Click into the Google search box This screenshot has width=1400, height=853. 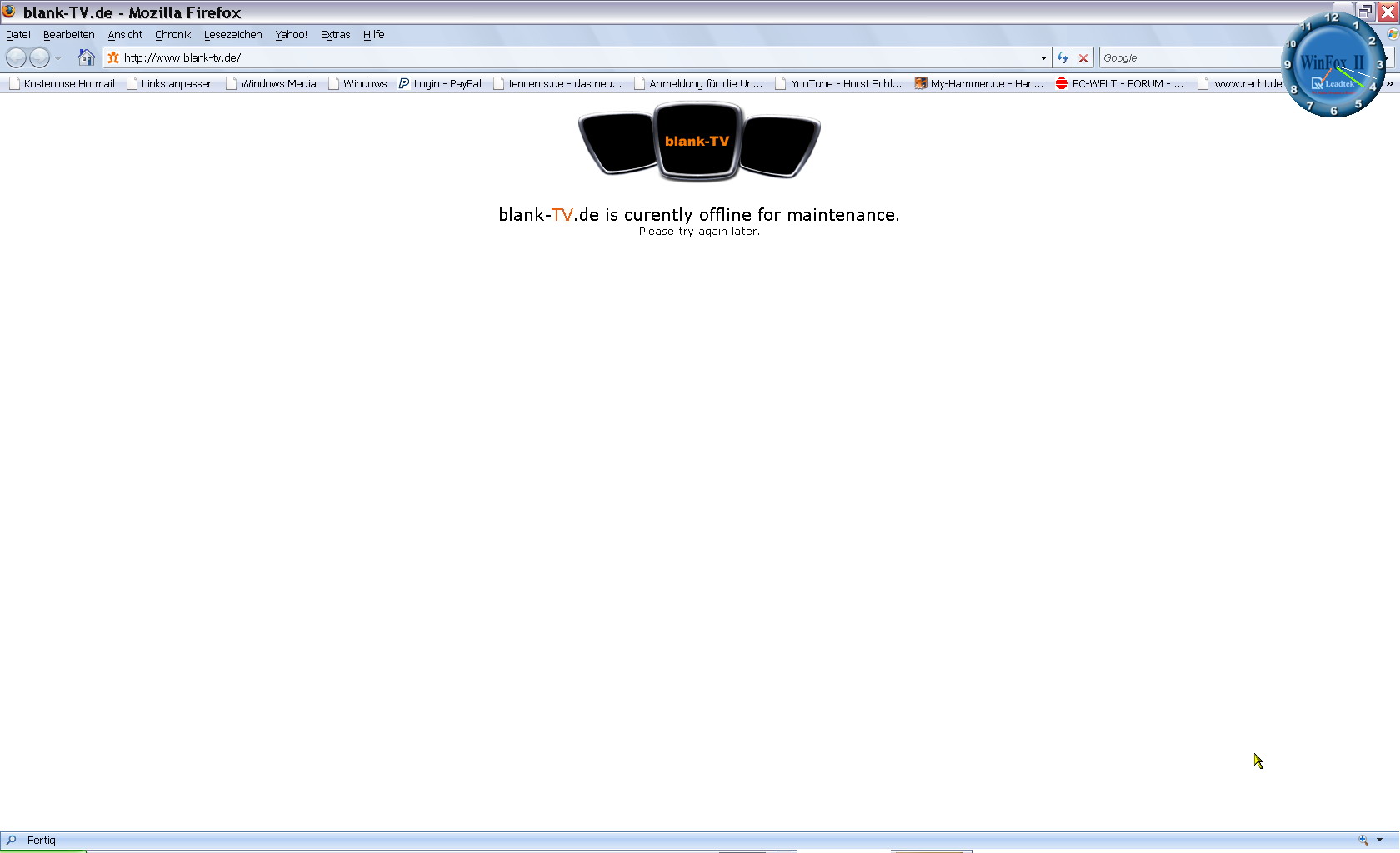tap(1190, 57)
